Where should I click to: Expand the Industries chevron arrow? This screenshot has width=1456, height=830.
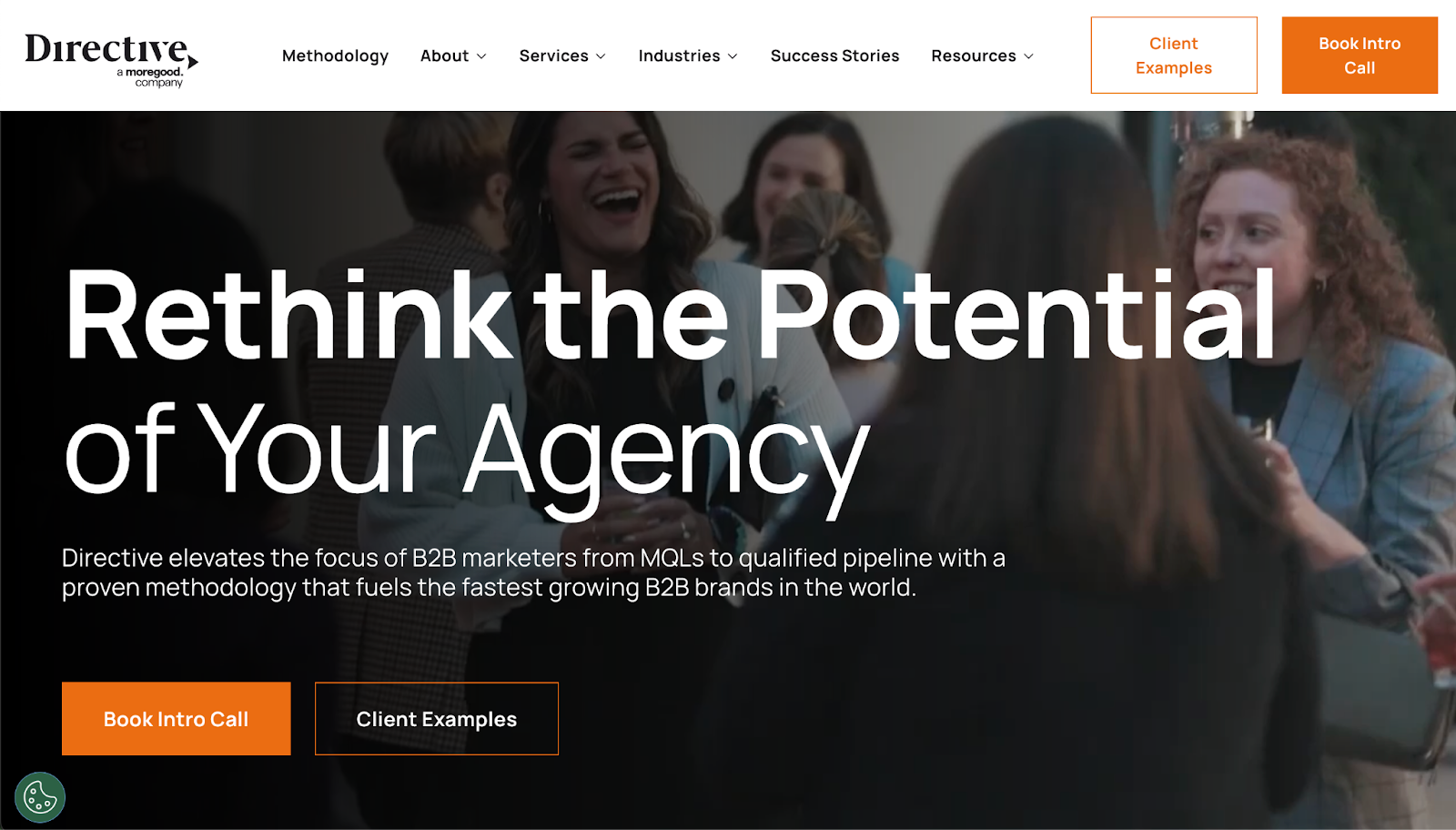(733, 56)
